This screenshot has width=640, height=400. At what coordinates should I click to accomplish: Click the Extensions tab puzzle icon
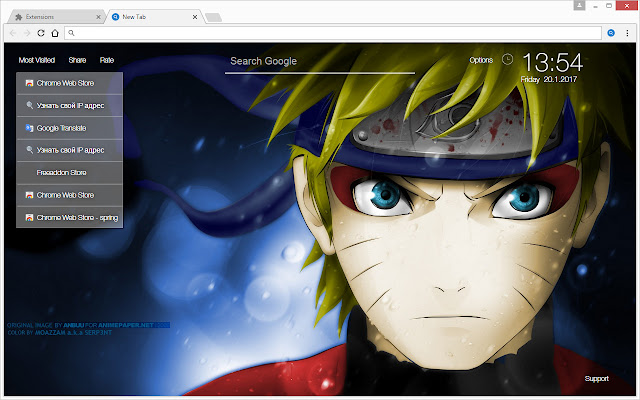click(x=18, y=17)
